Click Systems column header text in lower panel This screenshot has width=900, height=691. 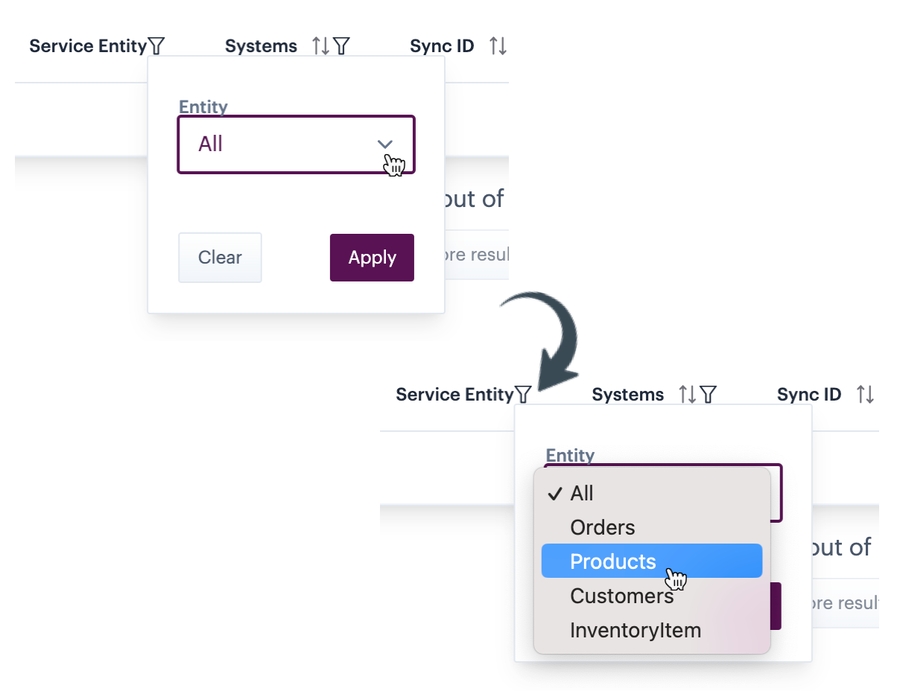627,394
